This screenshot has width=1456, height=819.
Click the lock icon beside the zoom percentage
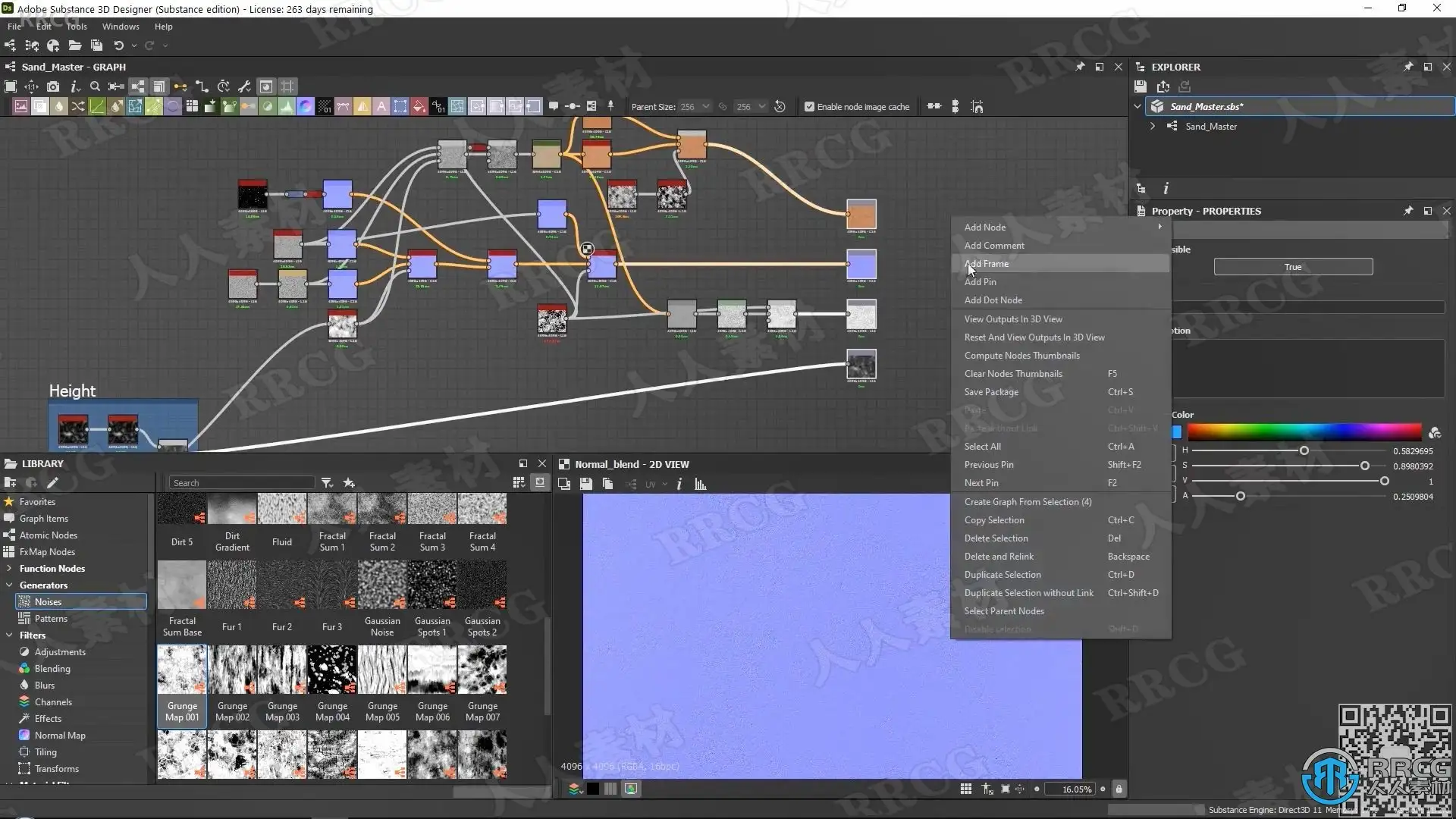point(1119,789)
